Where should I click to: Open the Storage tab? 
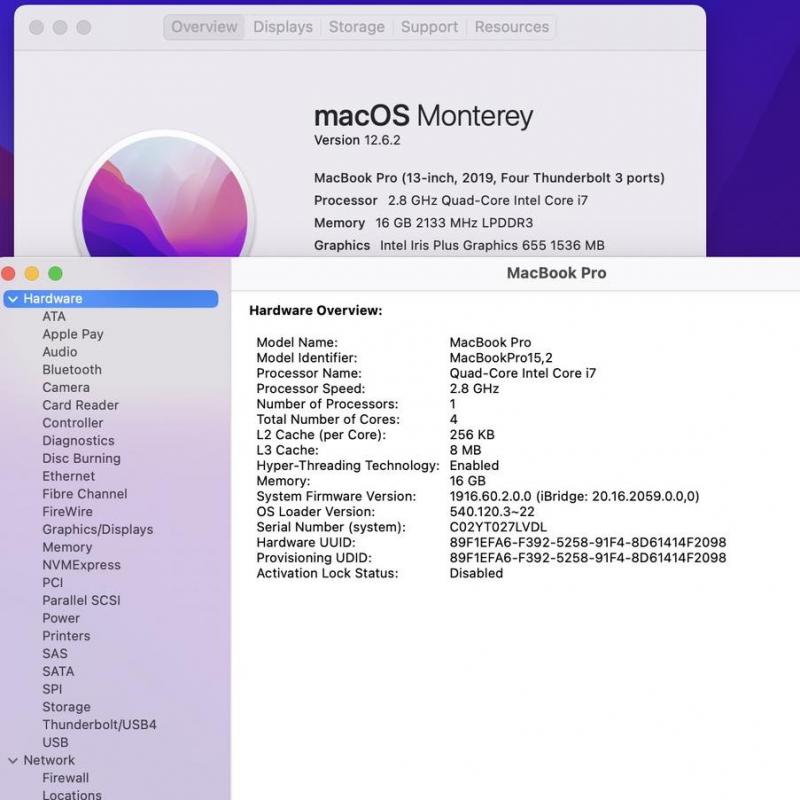coord(356,27)
